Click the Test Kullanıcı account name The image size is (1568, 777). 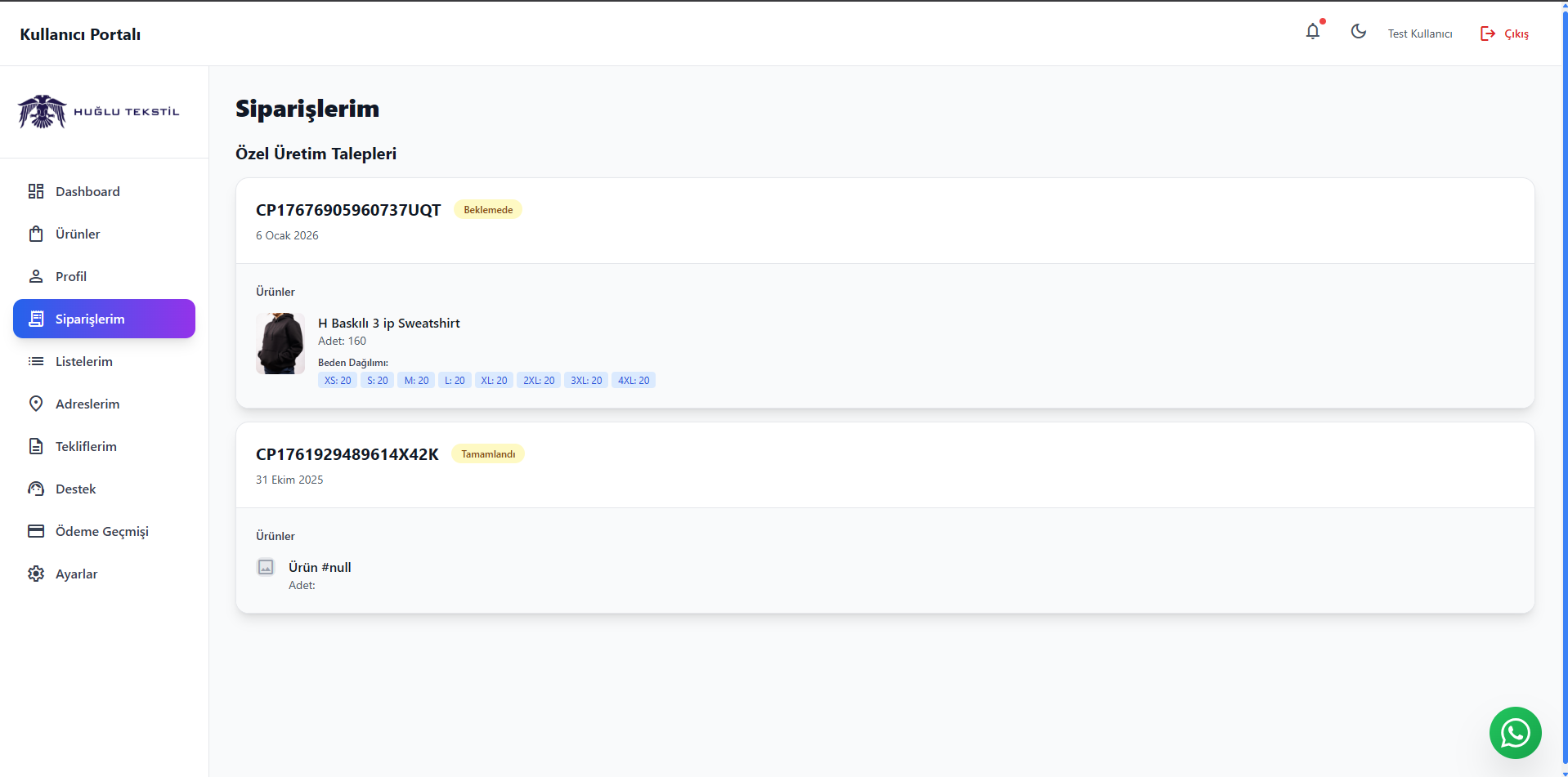coord(1420,33)
